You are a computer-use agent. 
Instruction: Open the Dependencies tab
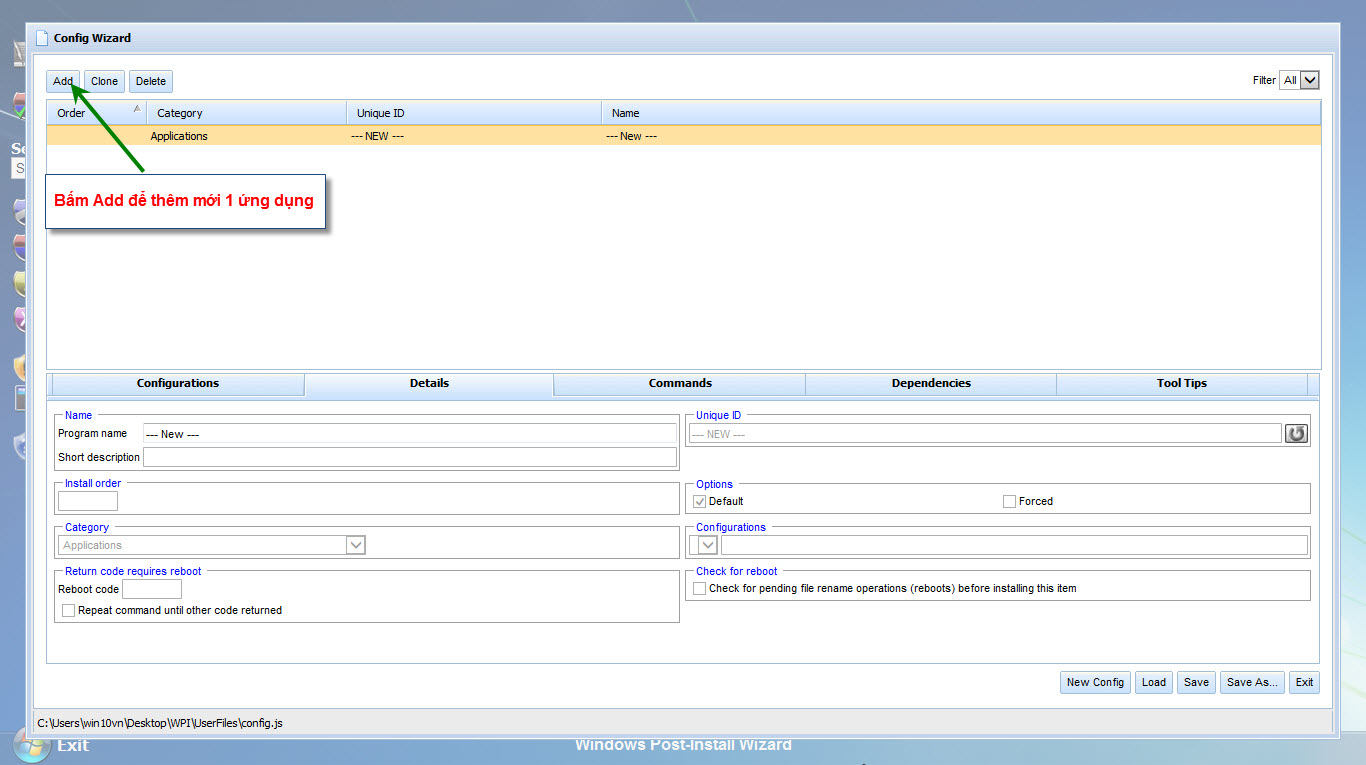pyautogui.click(x=930, y=383)
